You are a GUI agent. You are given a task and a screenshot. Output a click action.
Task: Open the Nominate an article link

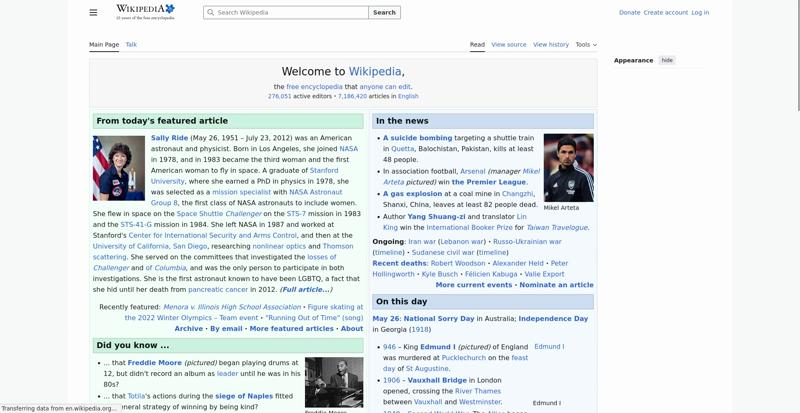pos(556,285)
